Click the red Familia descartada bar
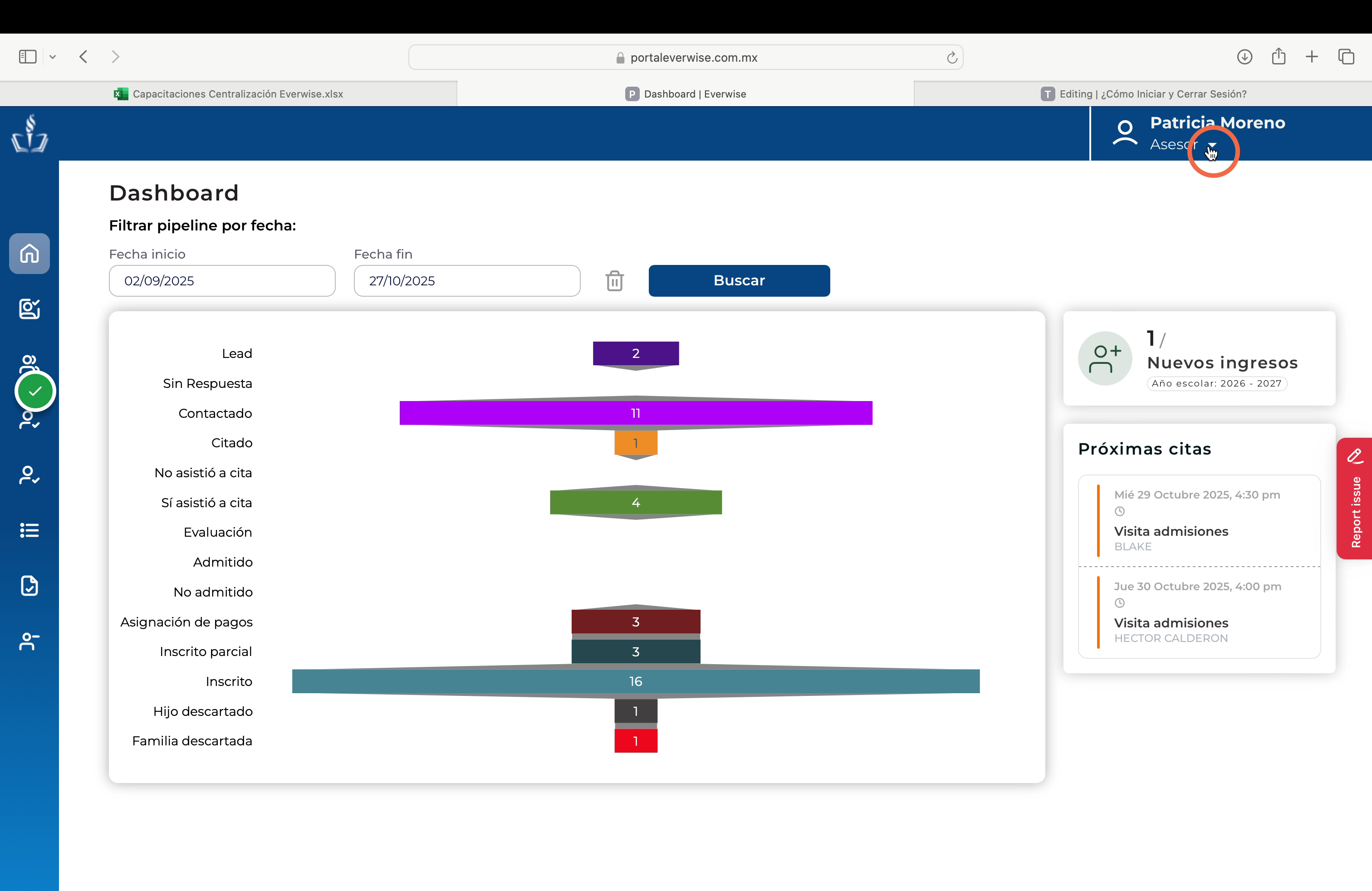Screen dimensions: 1372x891 636,741
